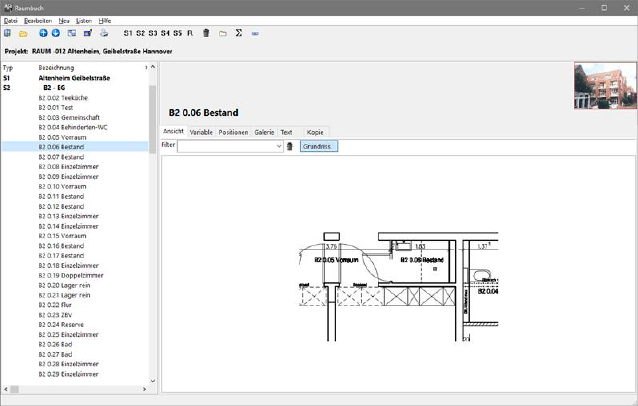This screenshot has height=406, width=638.
Task: Open the Datei menu
Action: tap(11, 20)
